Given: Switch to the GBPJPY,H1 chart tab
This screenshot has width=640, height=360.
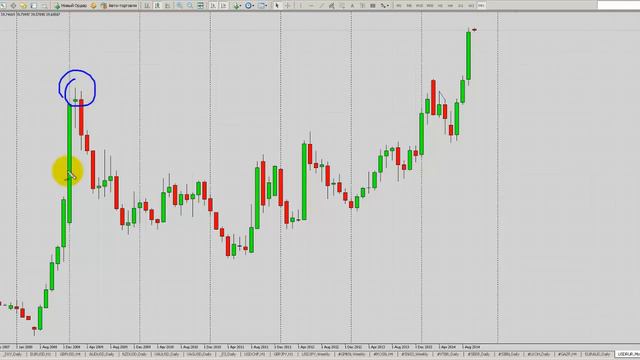Looking at the screenshot, I should click(x=283, y=354).
